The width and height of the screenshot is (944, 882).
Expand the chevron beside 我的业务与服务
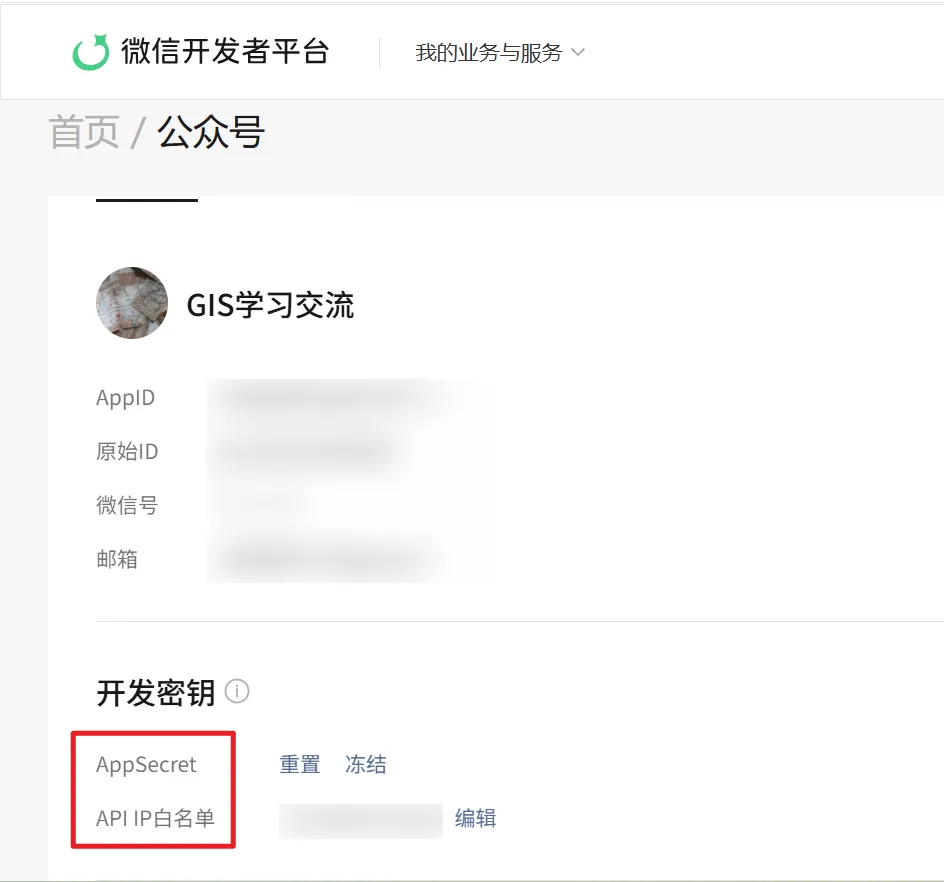pyautogui.click(x=578, y=53)
